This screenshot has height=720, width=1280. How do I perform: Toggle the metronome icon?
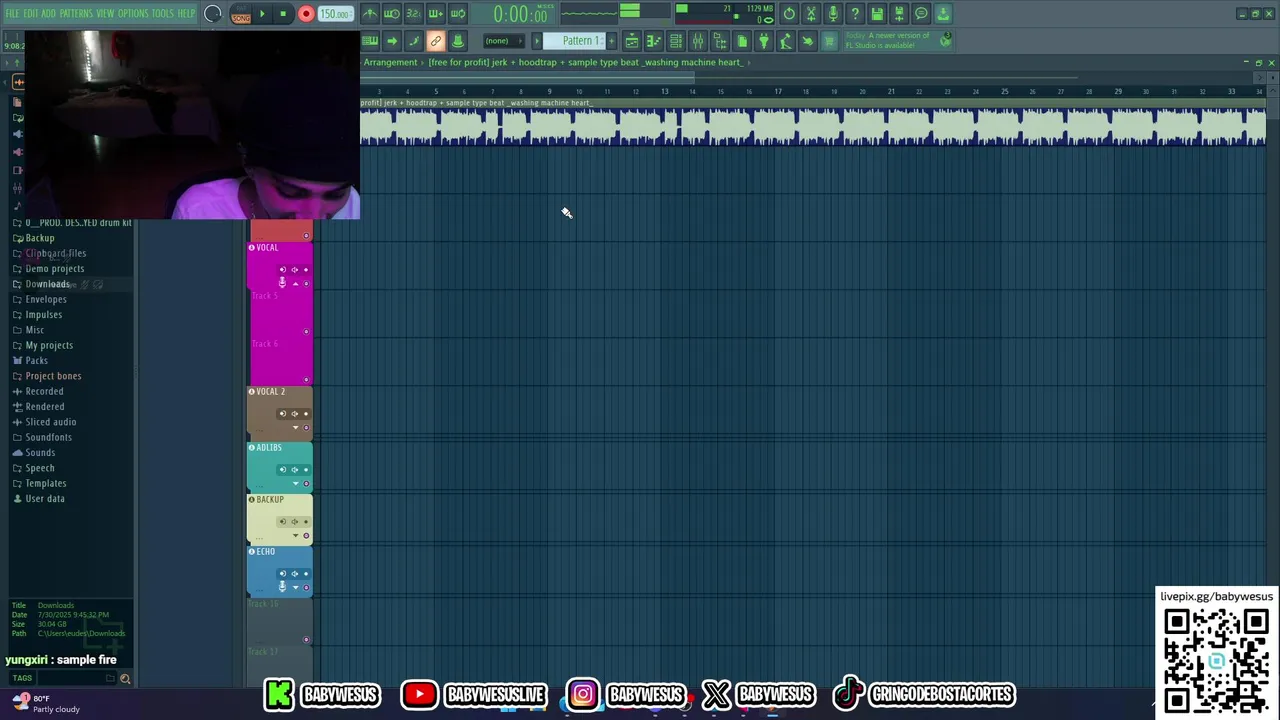369,14
